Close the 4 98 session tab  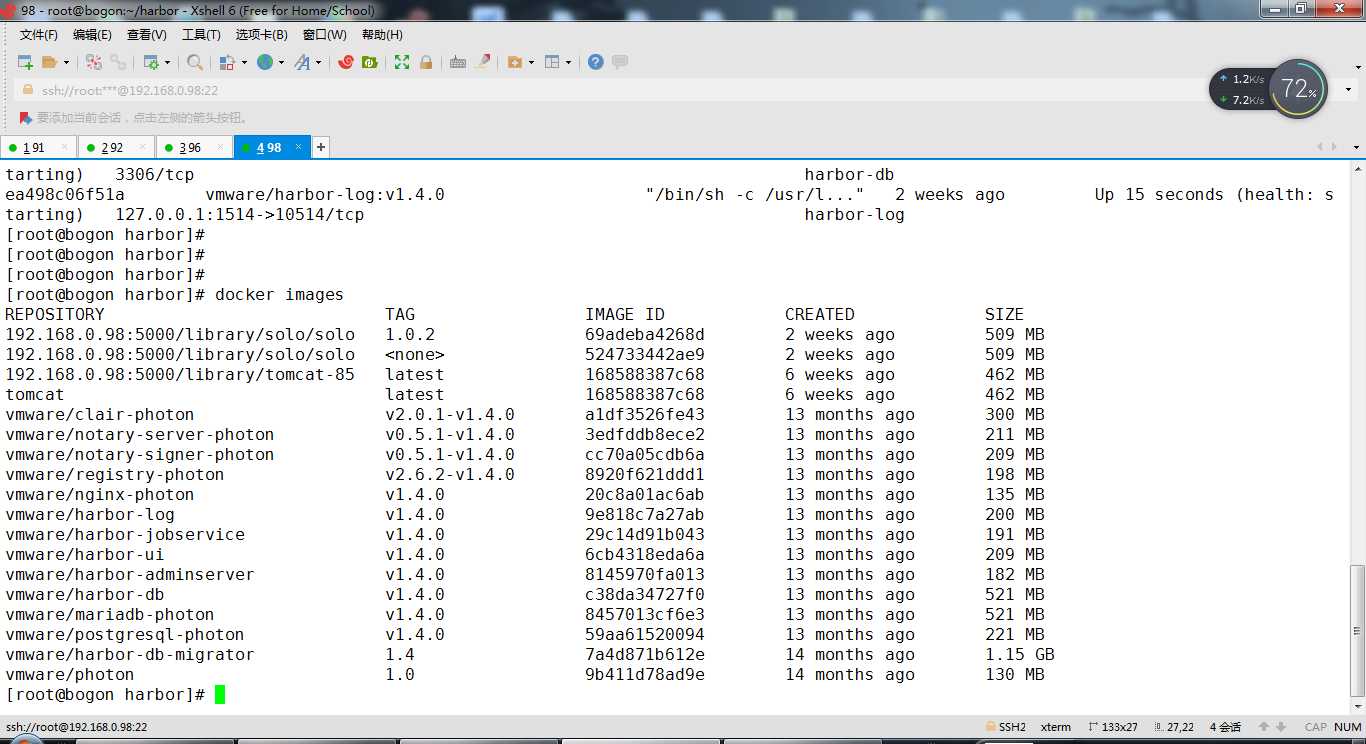click(299, 147)
